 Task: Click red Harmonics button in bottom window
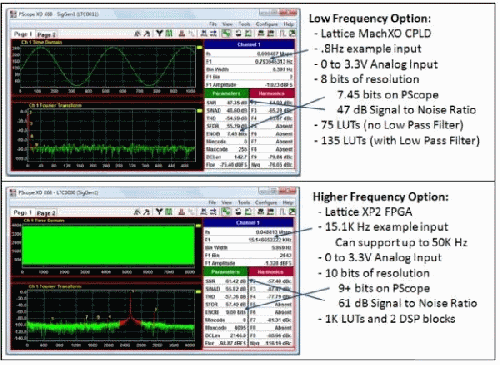271,272
